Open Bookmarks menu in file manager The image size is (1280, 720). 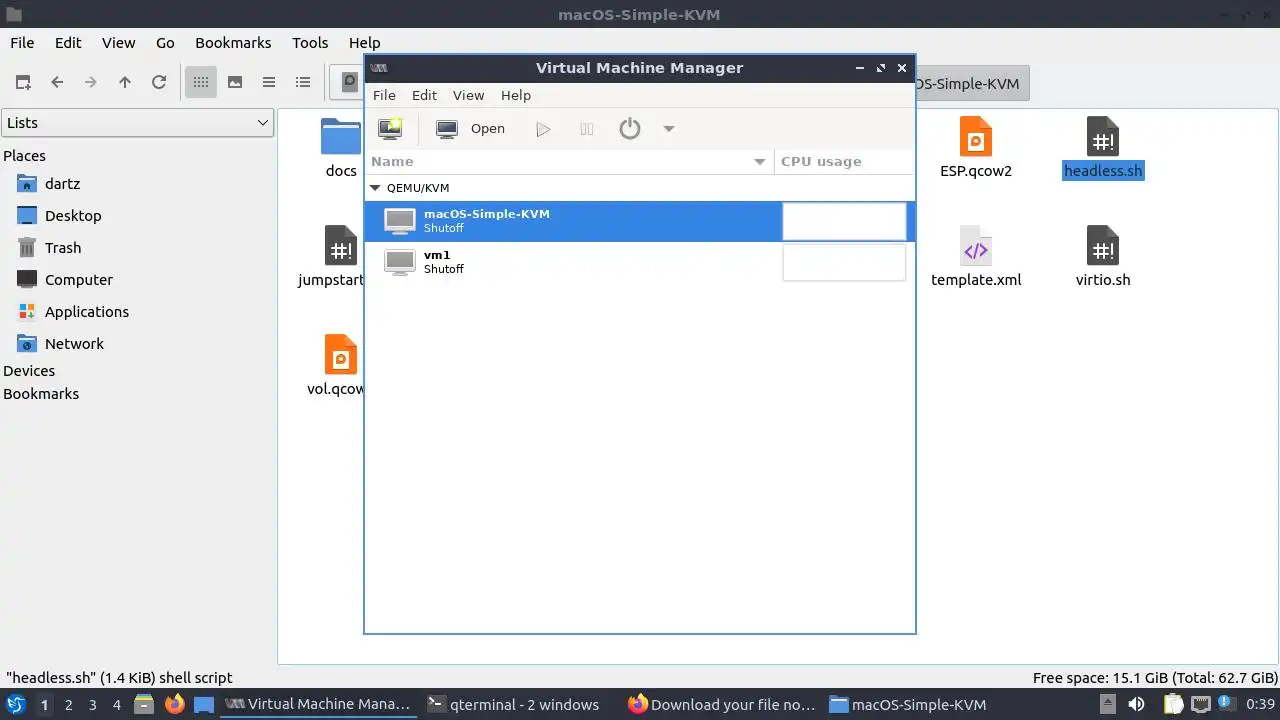pyautogui.click(x=233, y=42)
